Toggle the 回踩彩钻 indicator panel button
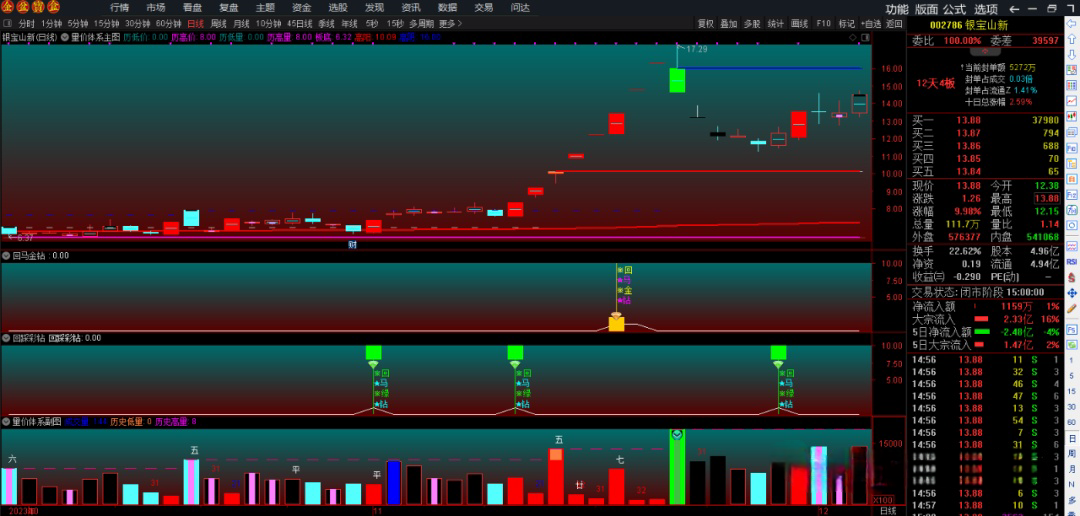 (x=6, y=338)
